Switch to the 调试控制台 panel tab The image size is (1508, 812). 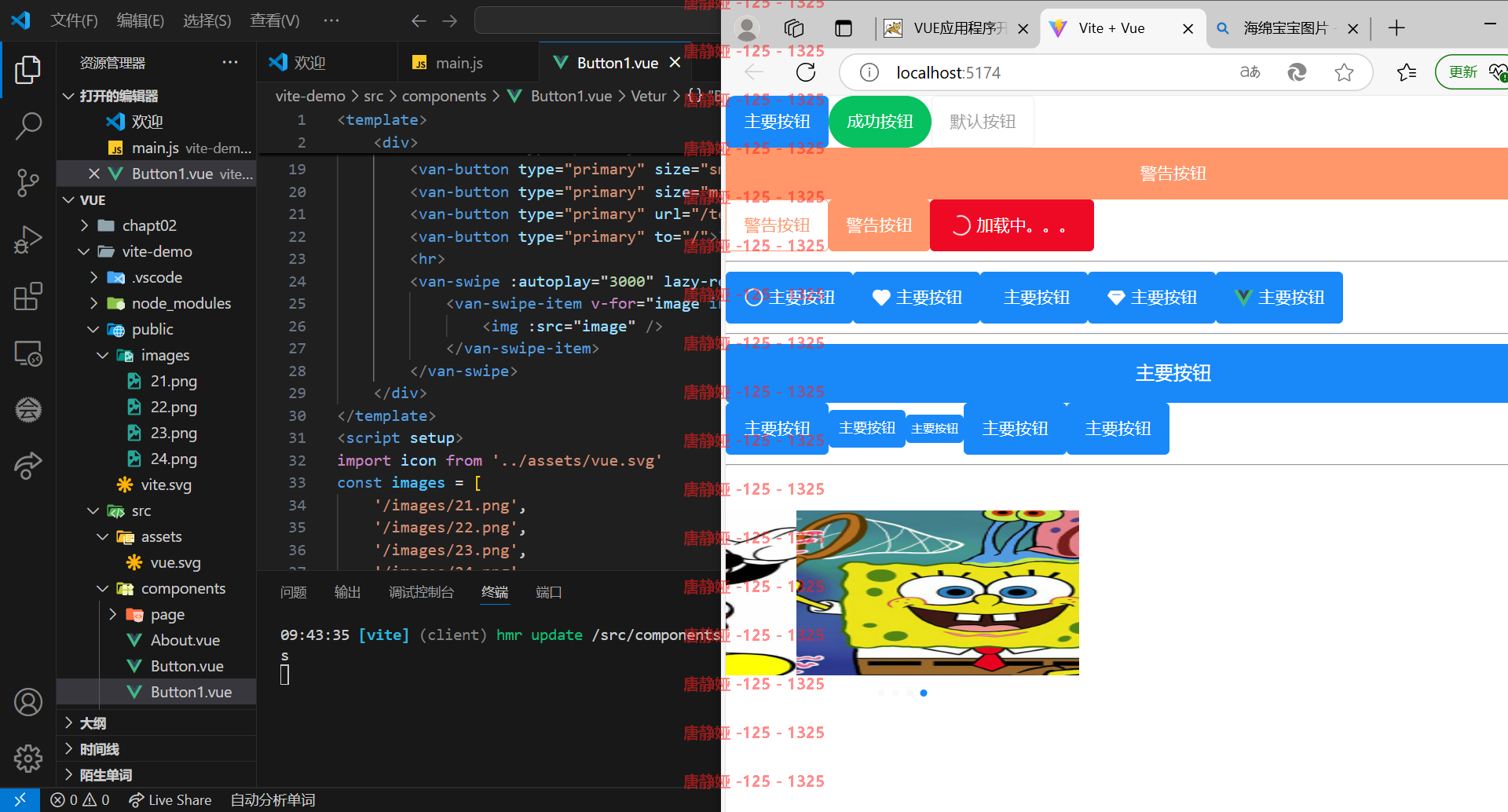tap(421, 592)
